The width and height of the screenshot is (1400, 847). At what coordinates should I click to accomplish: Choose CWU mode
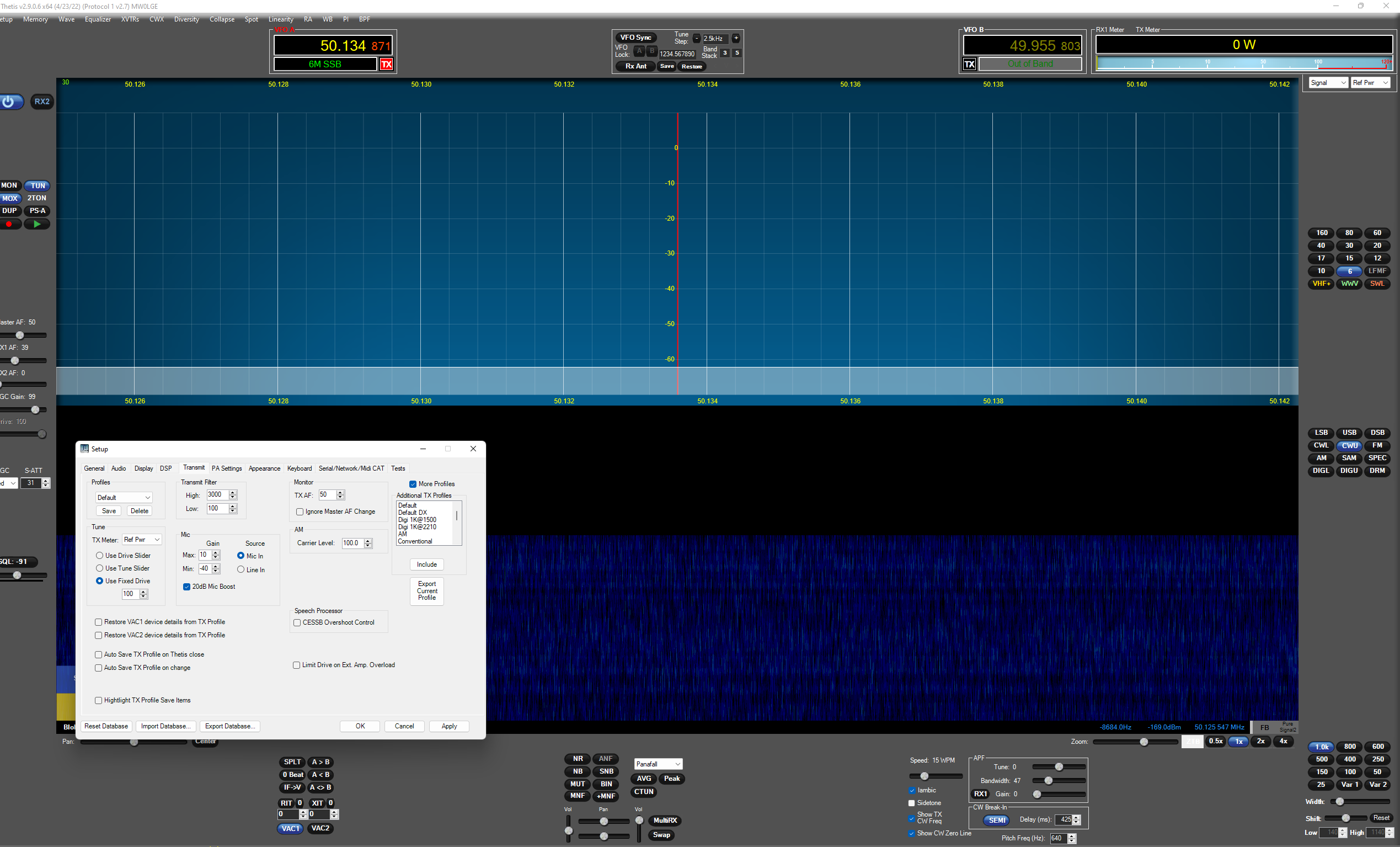[1350, 446]
